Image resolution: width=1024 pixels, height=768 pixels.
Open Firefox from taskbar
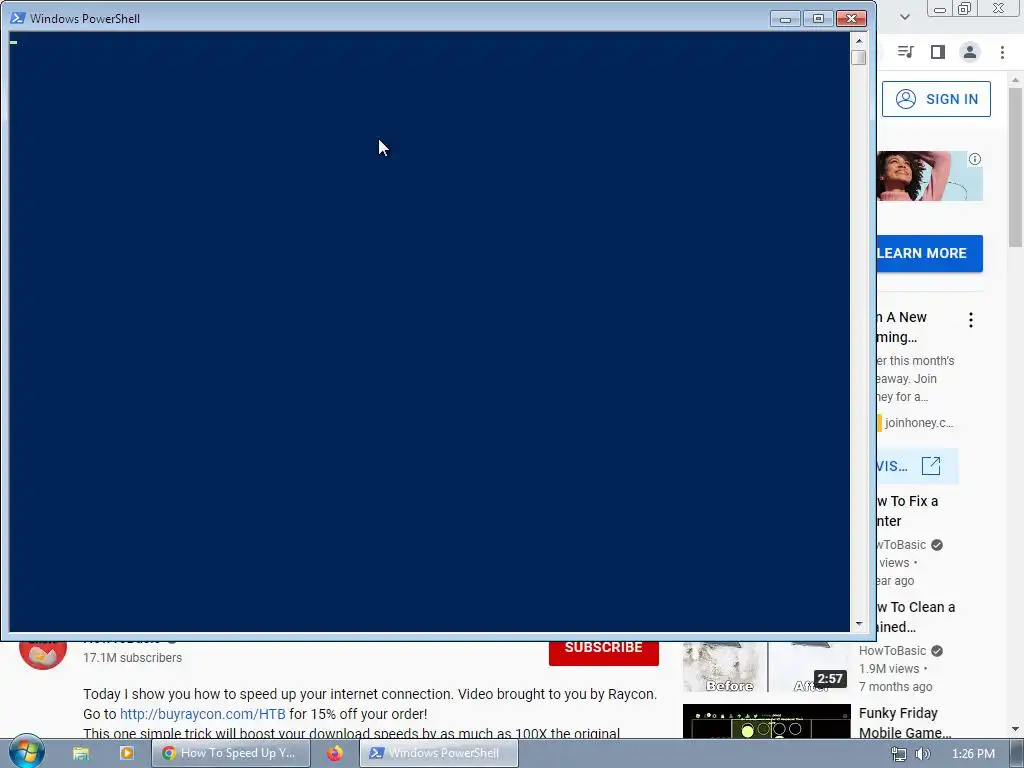click(334, 753)
